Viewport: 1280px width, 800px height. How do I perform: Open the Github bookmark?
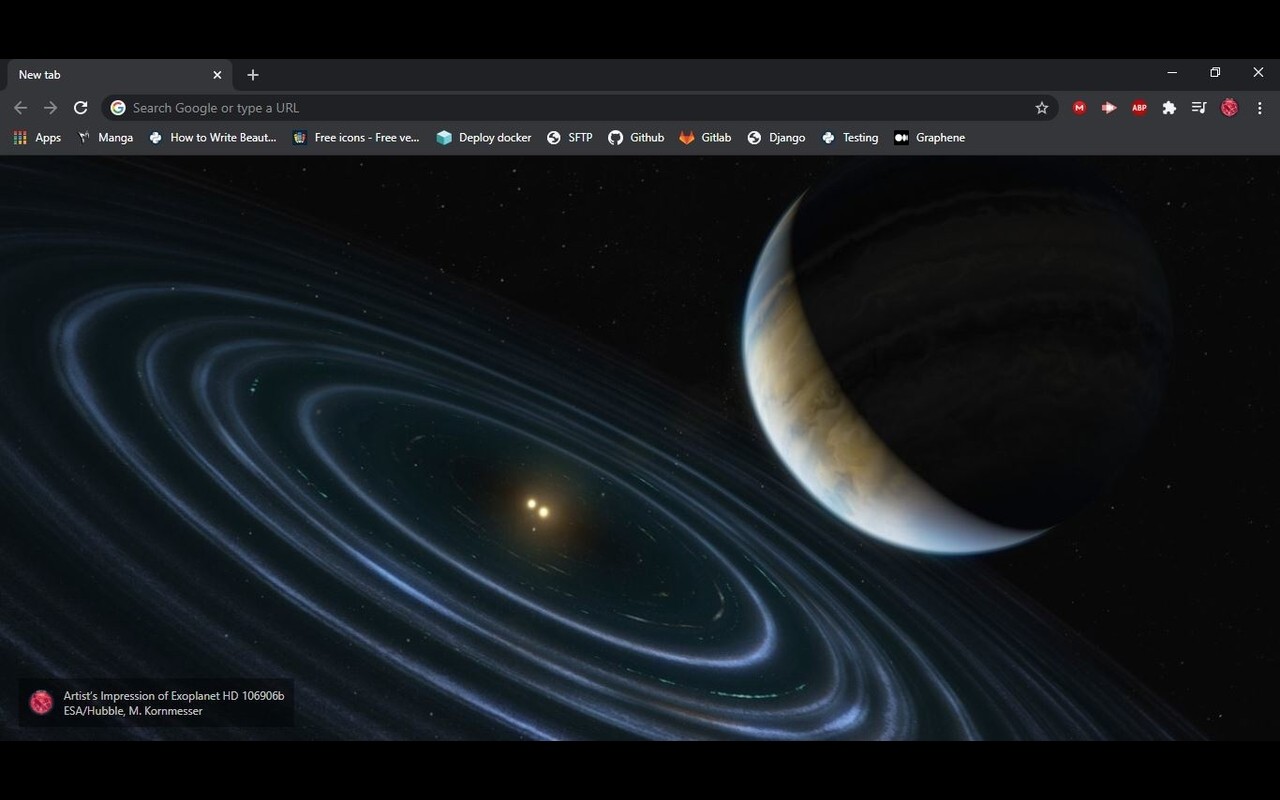pyautogui.click(x=636, y=138)
